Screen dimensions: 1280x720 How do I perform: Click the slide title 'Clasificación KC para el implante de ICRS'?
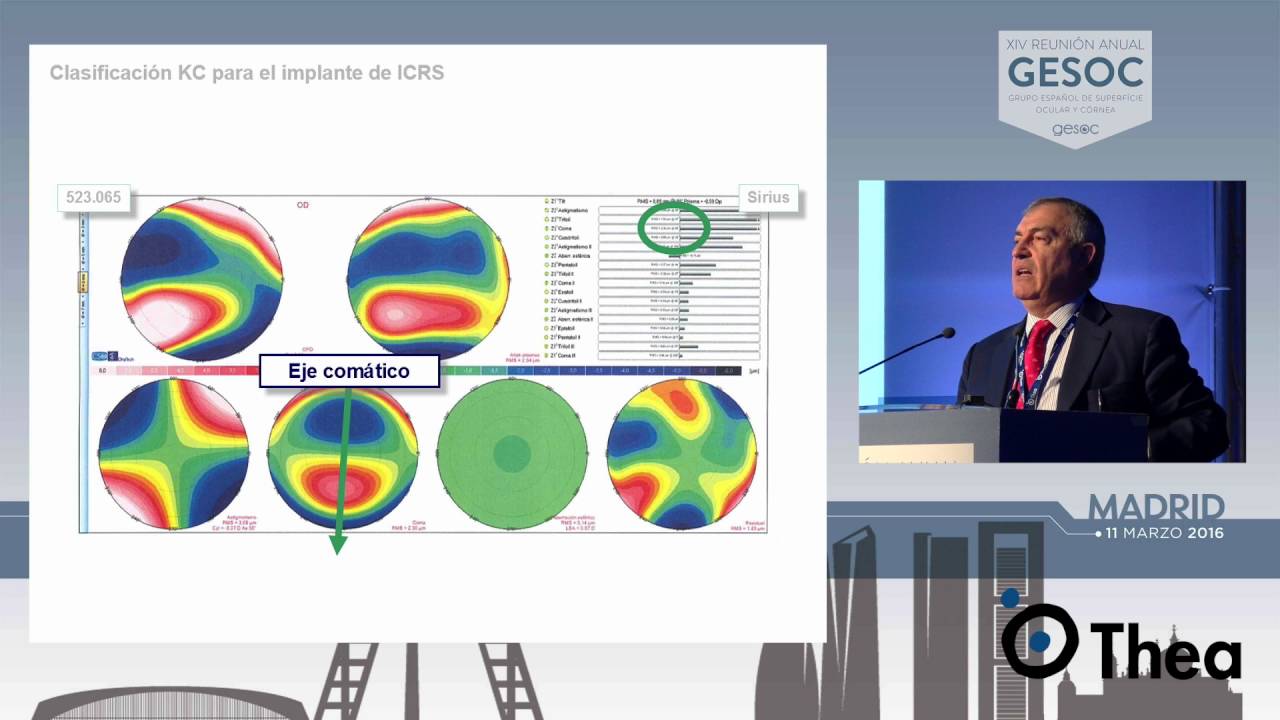pyautogui.click(x=247, y=73)
